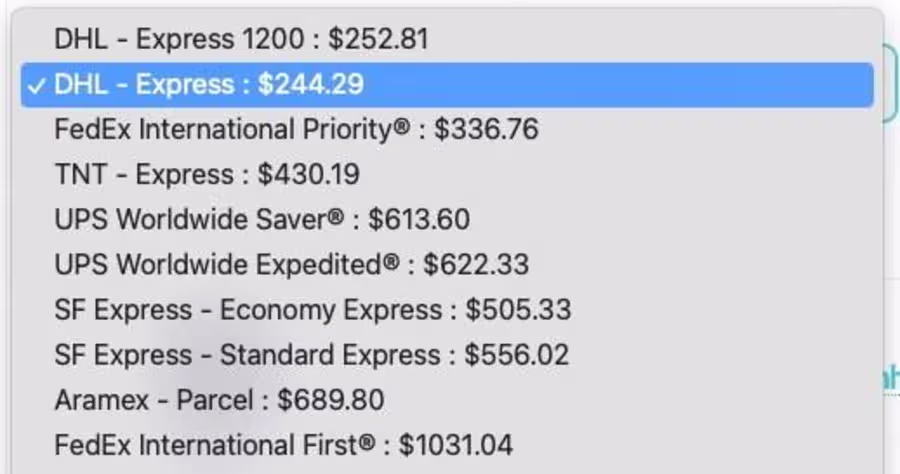
Task: Pick SF Express - Economy Express
Action: click(x=447, y=310)
